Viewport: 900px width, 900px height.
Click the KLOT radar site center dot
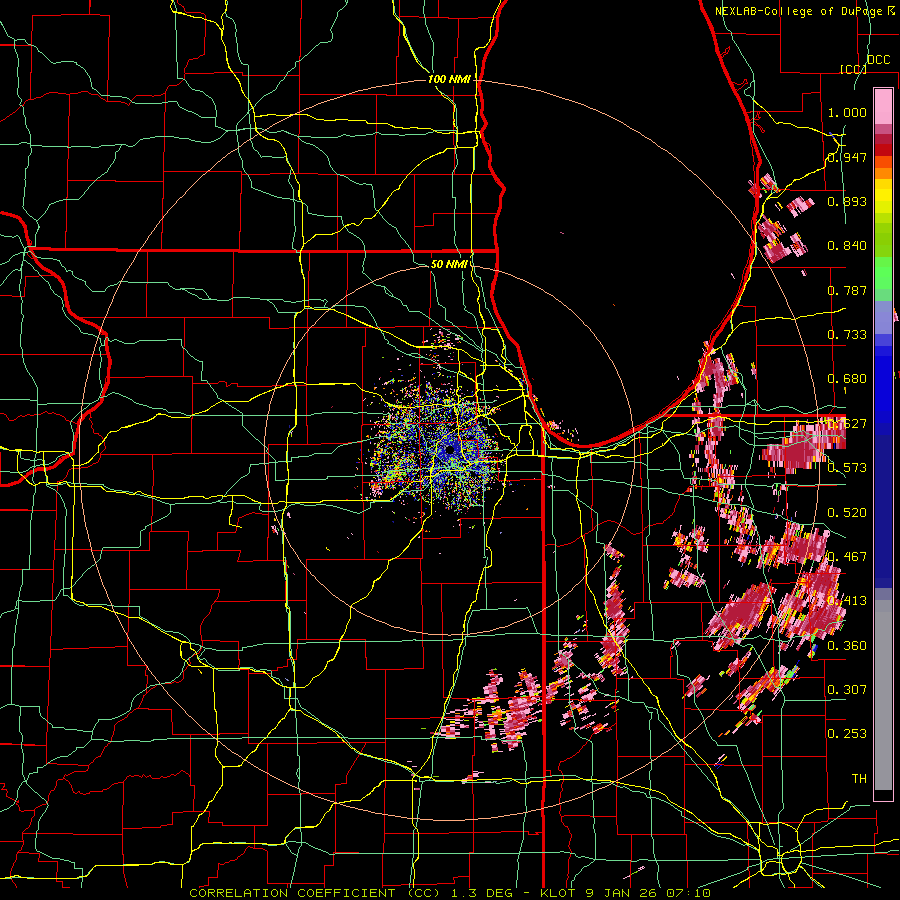click(x=449, y=449)
